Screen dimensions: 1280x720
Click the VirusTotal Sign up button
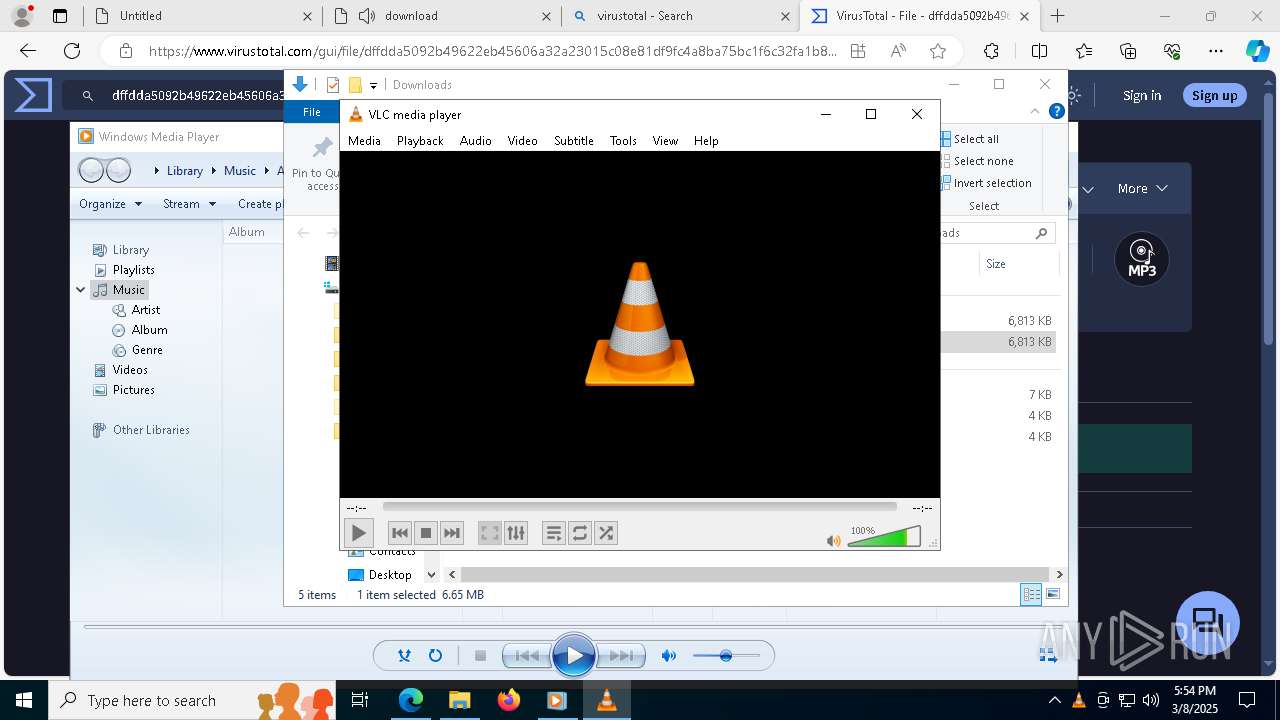click(1215, 95)
